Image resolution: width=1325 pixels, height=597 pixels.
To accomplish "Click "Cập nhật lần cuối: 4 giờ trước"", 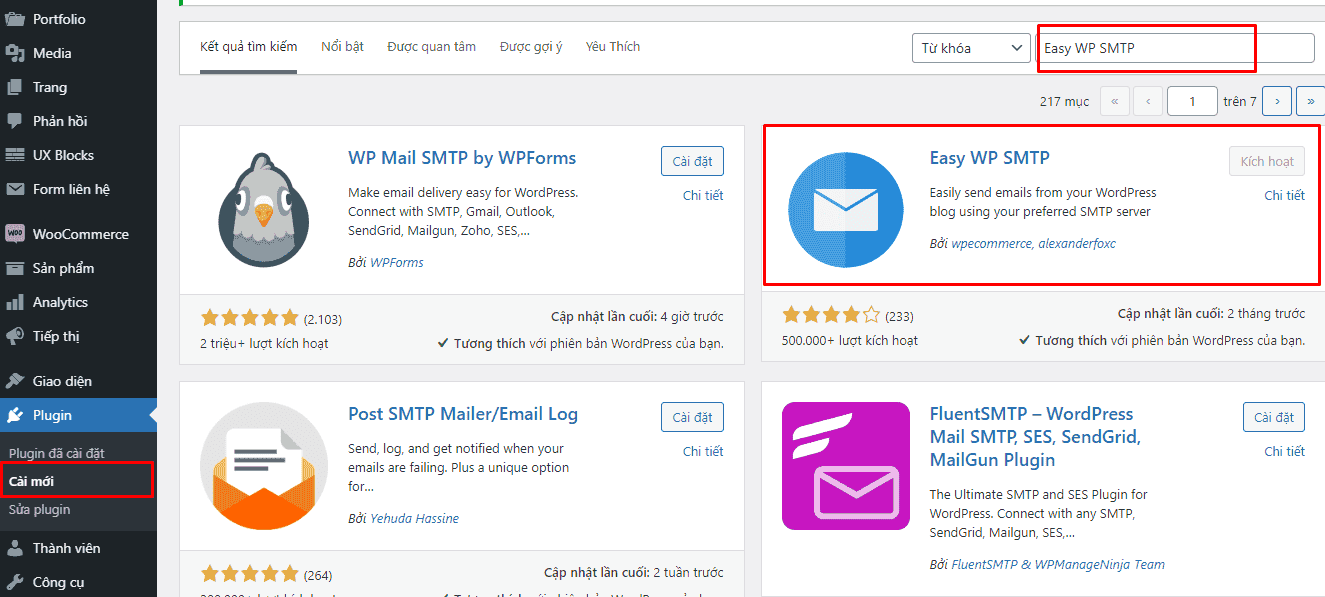I will pos(637,317).
